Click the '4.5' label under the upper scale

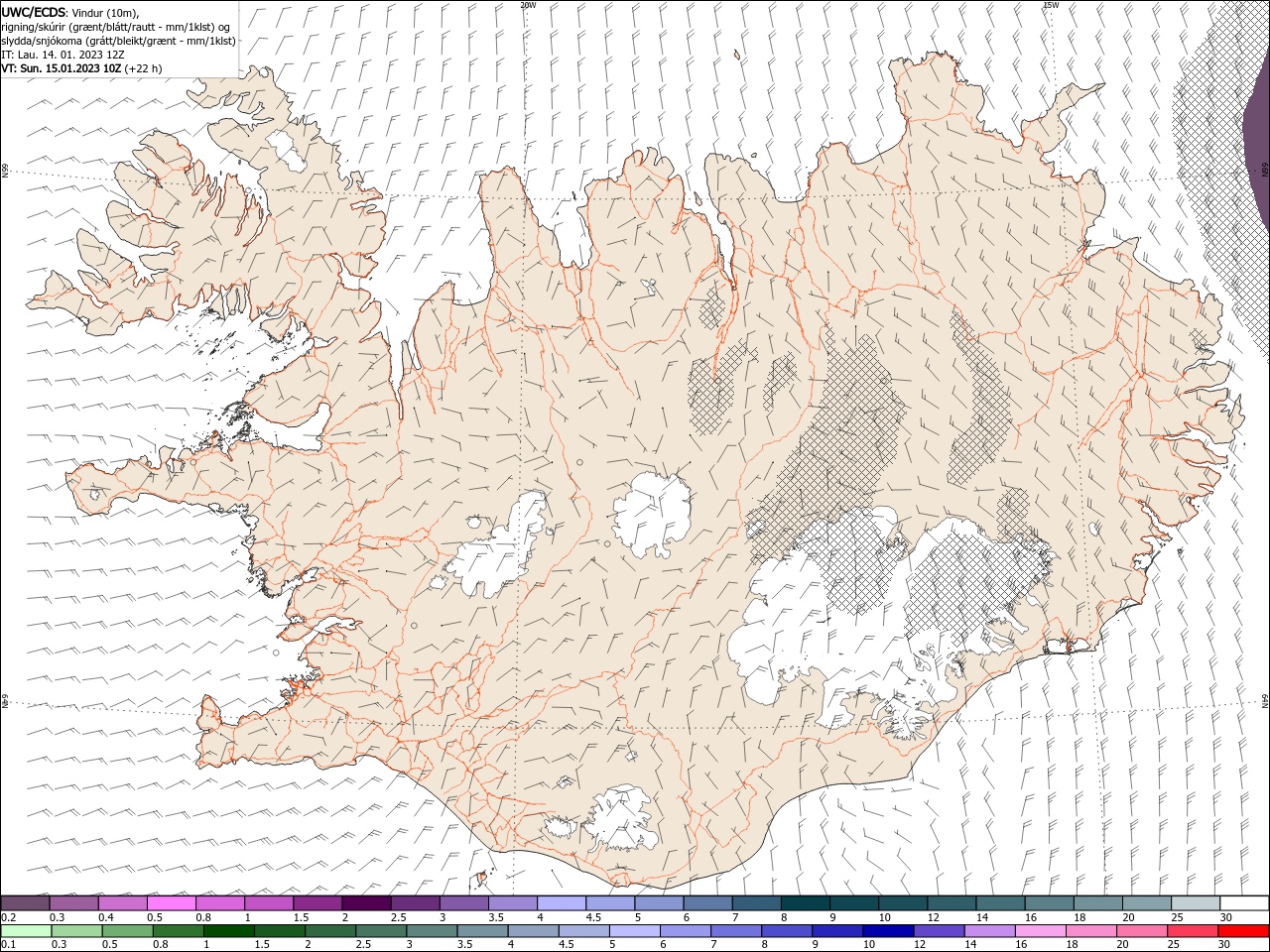pos(593,917)
